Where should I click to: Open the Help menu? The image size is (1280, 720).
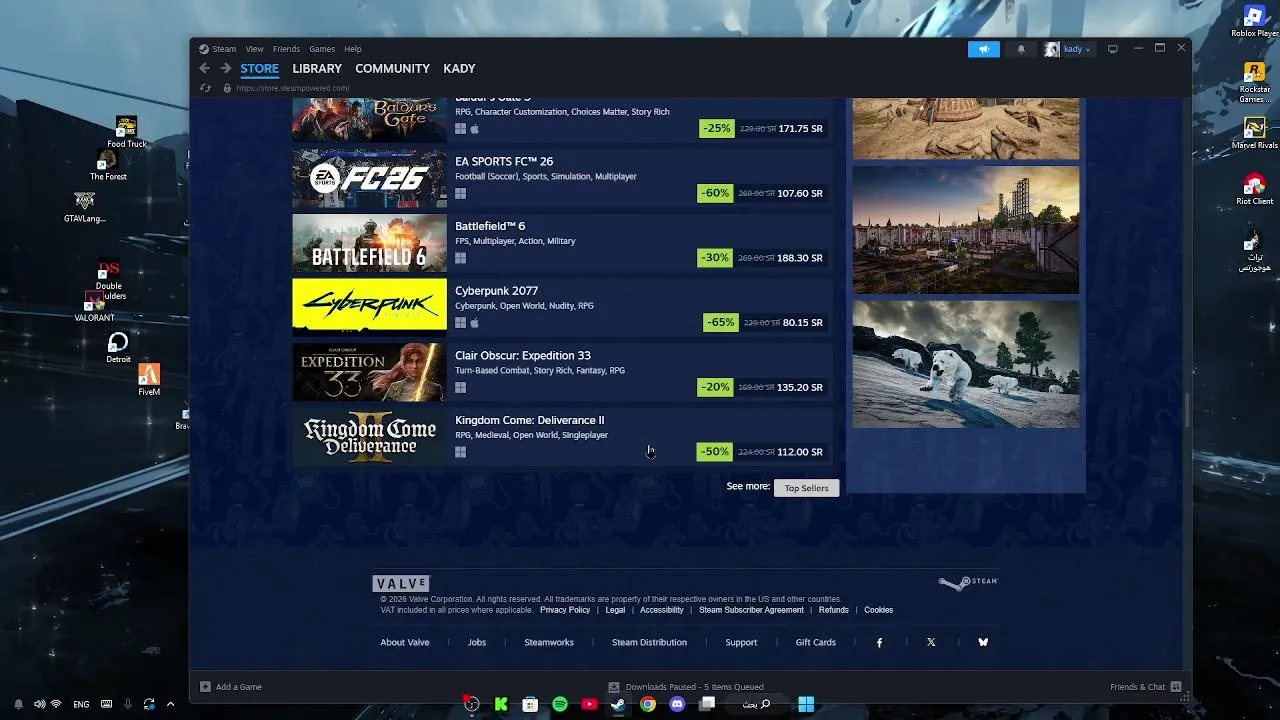click(x=353, y=49)
